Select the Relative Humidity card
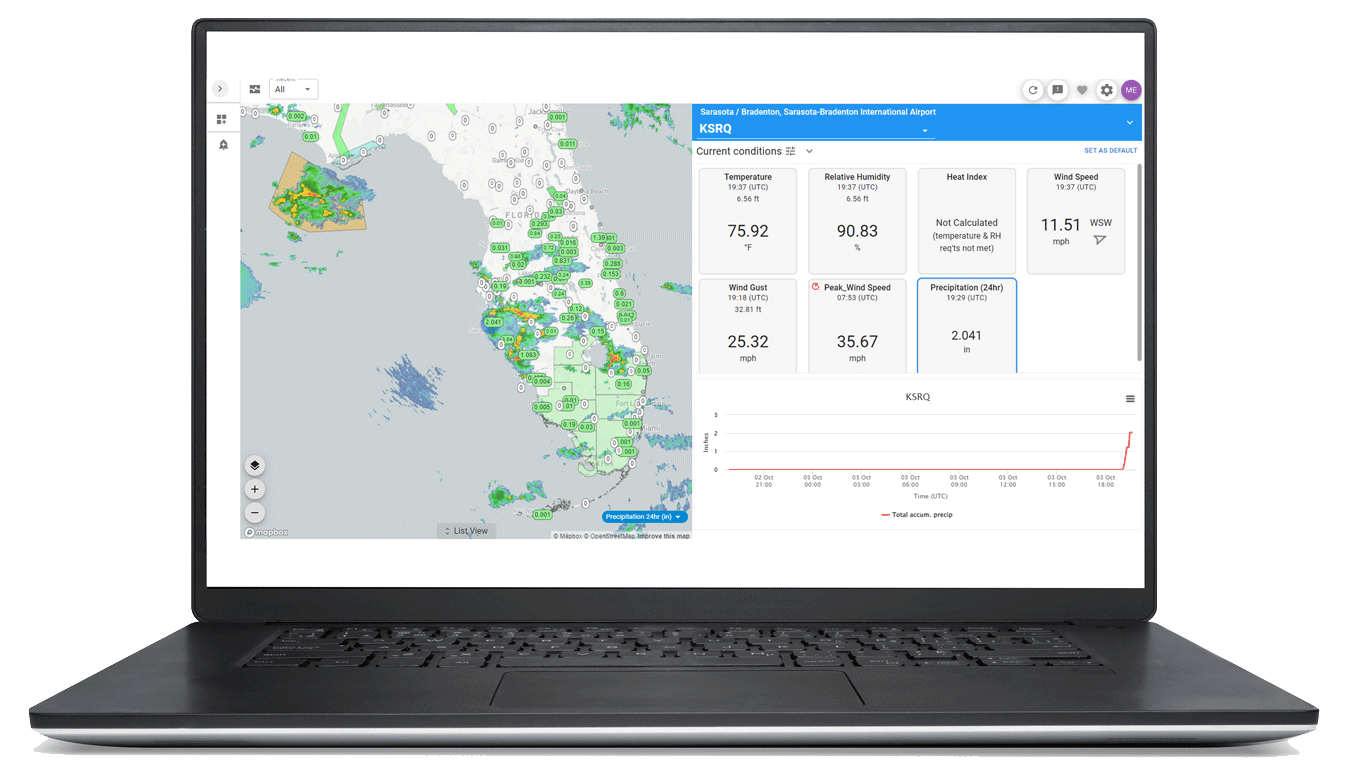The width and height of the screenshot is (1347, 784). (857, 221)
